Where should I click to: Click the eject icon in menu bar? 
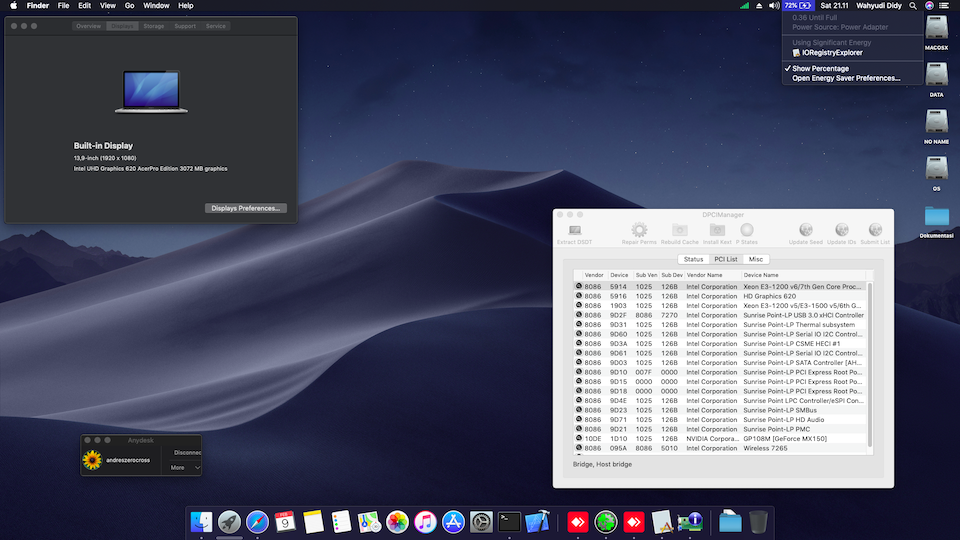[759, 6]
